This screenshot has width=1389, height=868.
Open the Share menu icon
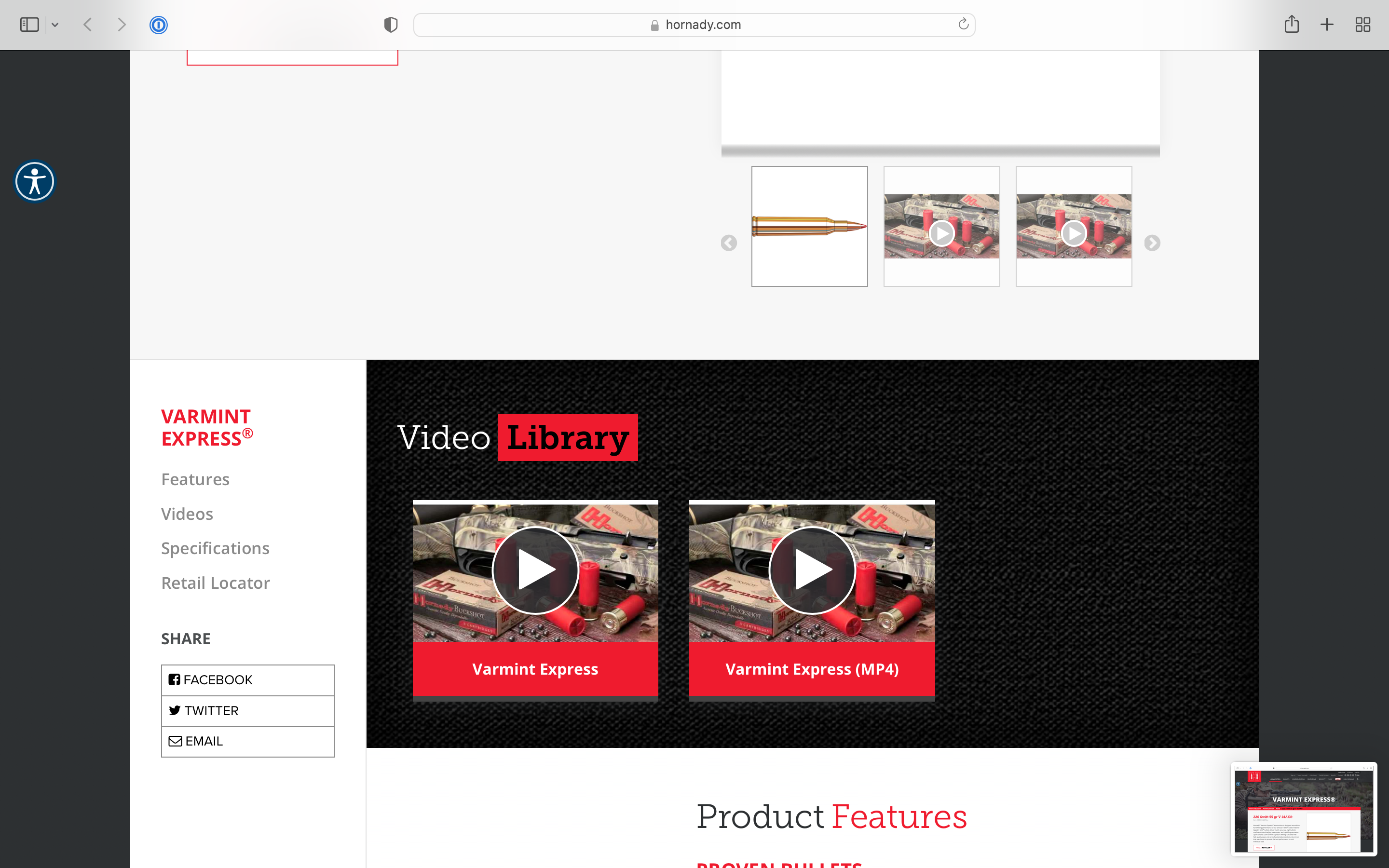point(1292,24)
